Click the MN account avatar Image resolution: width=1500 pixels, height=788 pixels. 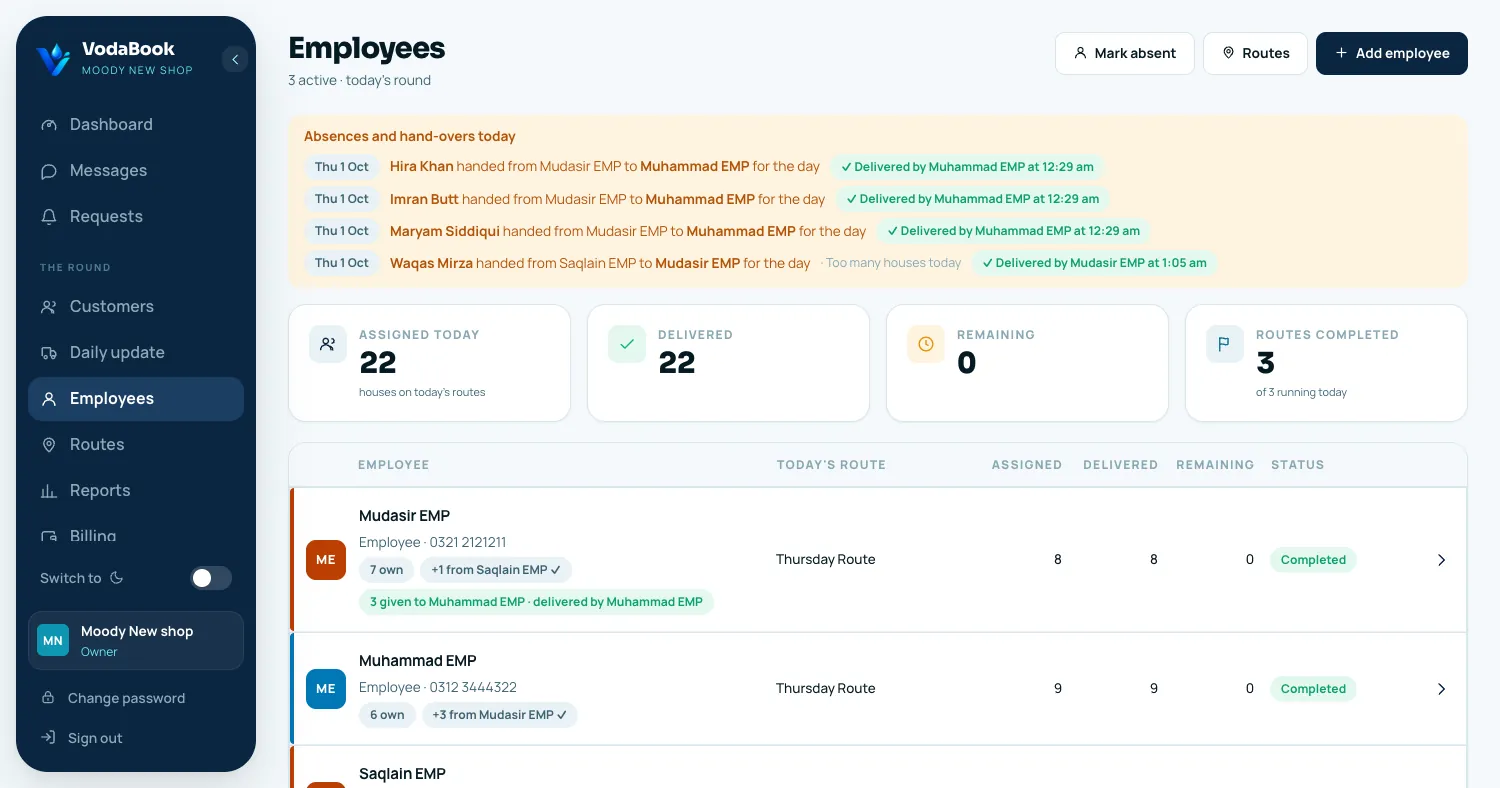(x=53, y=640)
